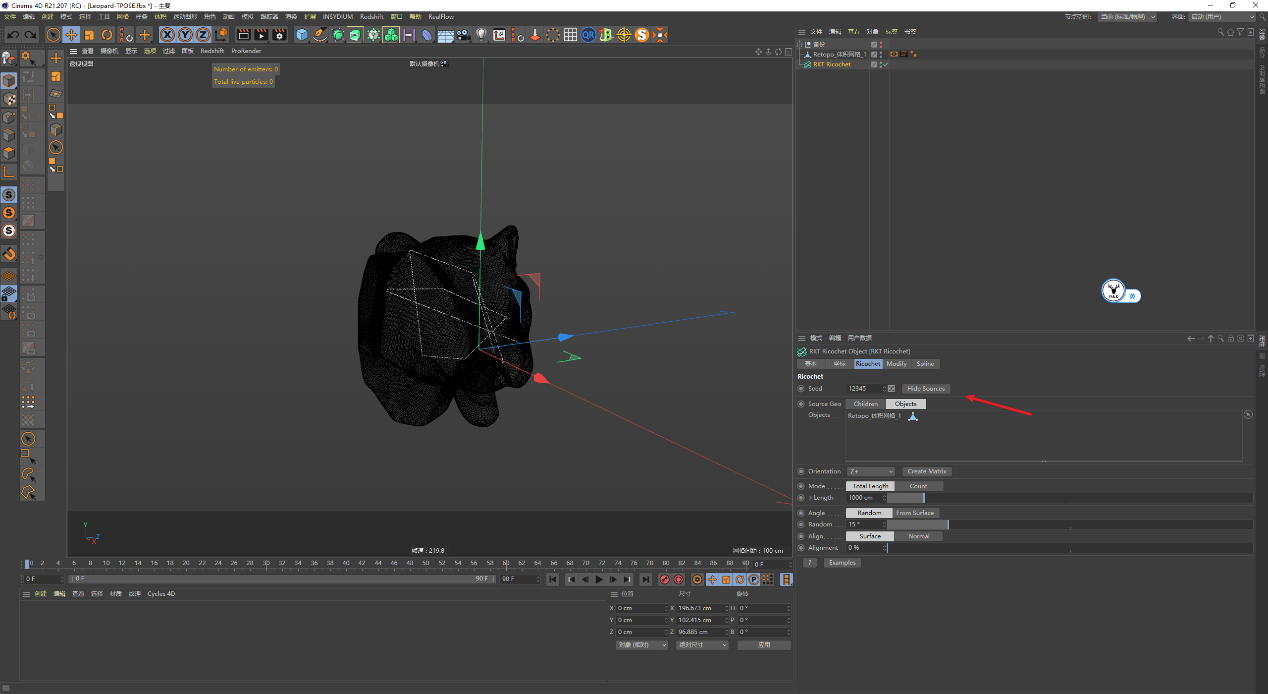Open the Light object icon
The height and width of the screenshot is (694, 1268).
click(481, 35)
